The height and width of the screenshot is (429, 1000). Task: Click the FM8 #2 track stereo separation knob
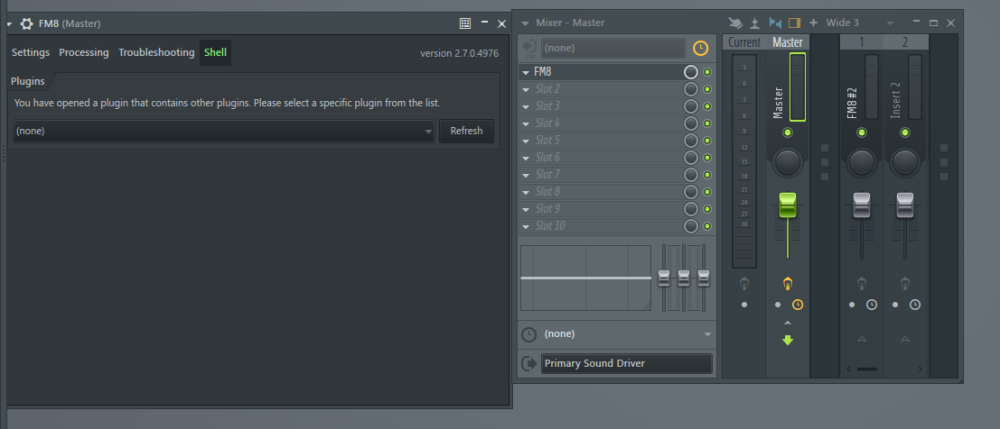coord(862,283)
